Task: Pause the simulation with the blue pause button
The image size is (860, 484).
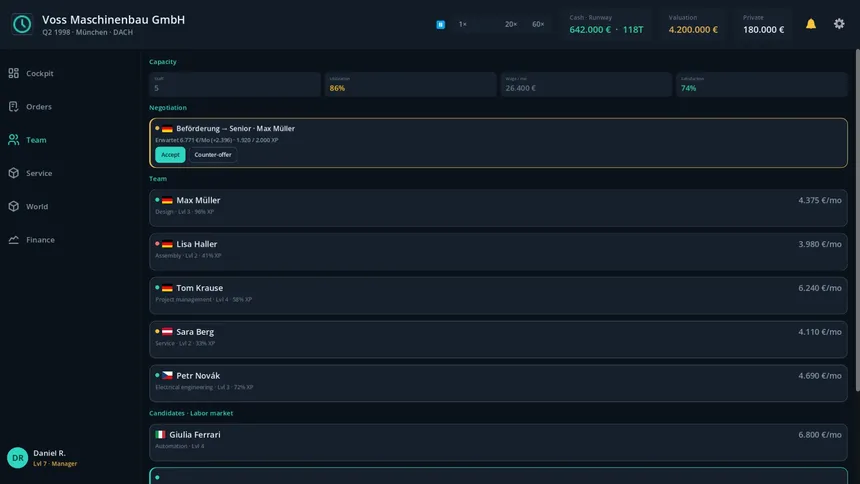Action: [x=440, y=24]
